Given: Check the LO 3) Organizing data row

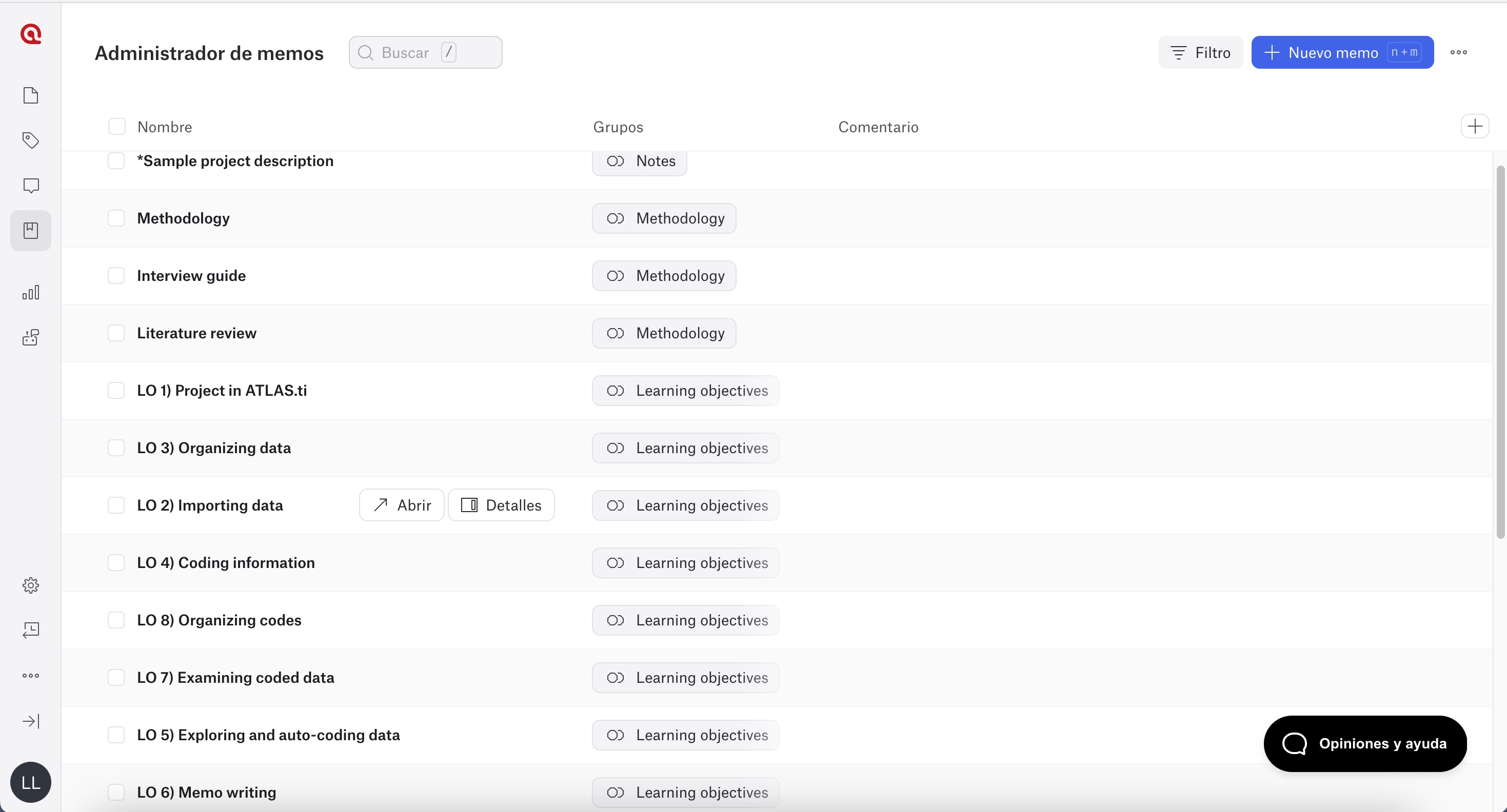Looking at the screenshot, I should [116, 448].
